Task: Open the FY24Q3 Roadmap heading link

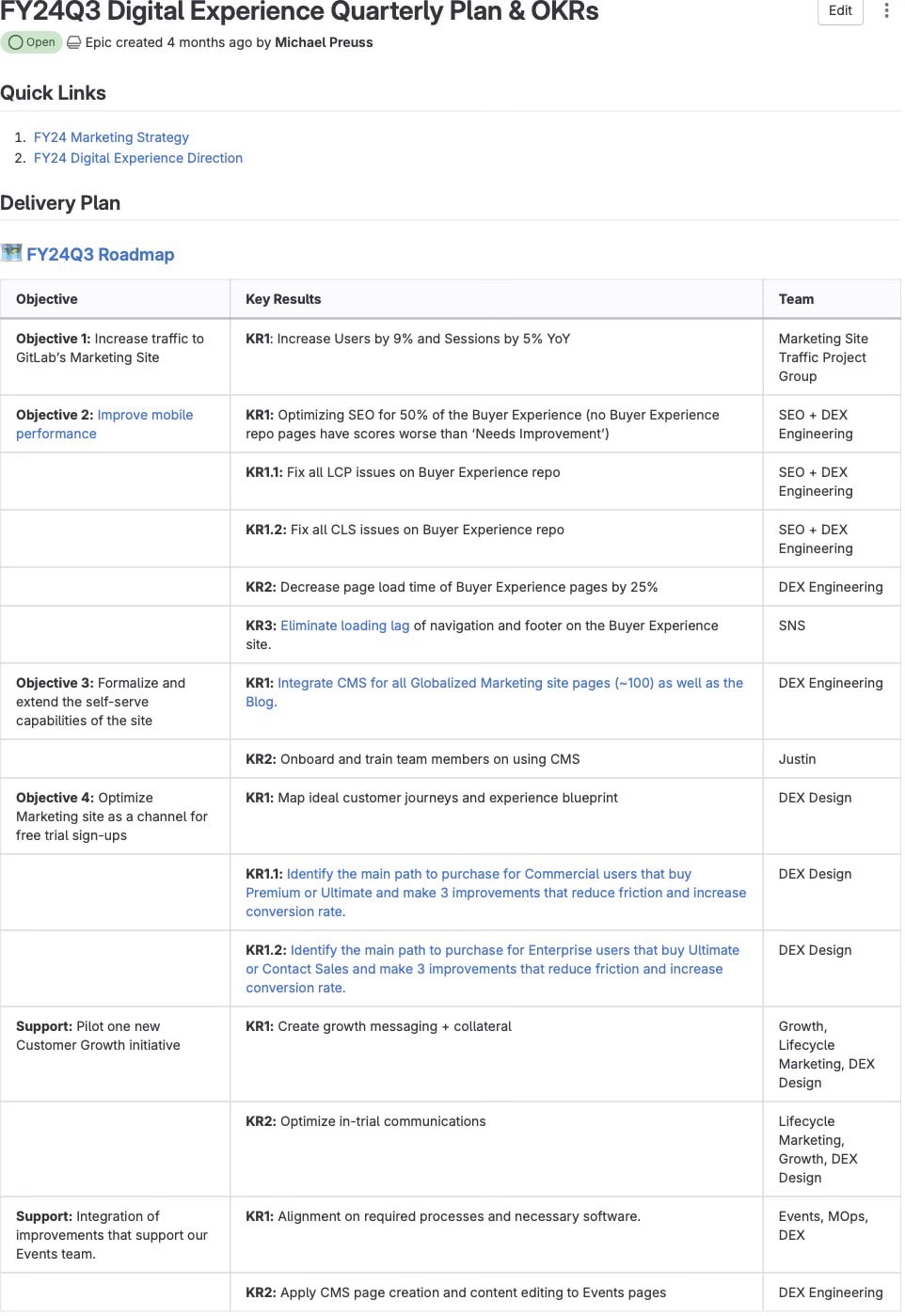Action: (x=101, y=255)
